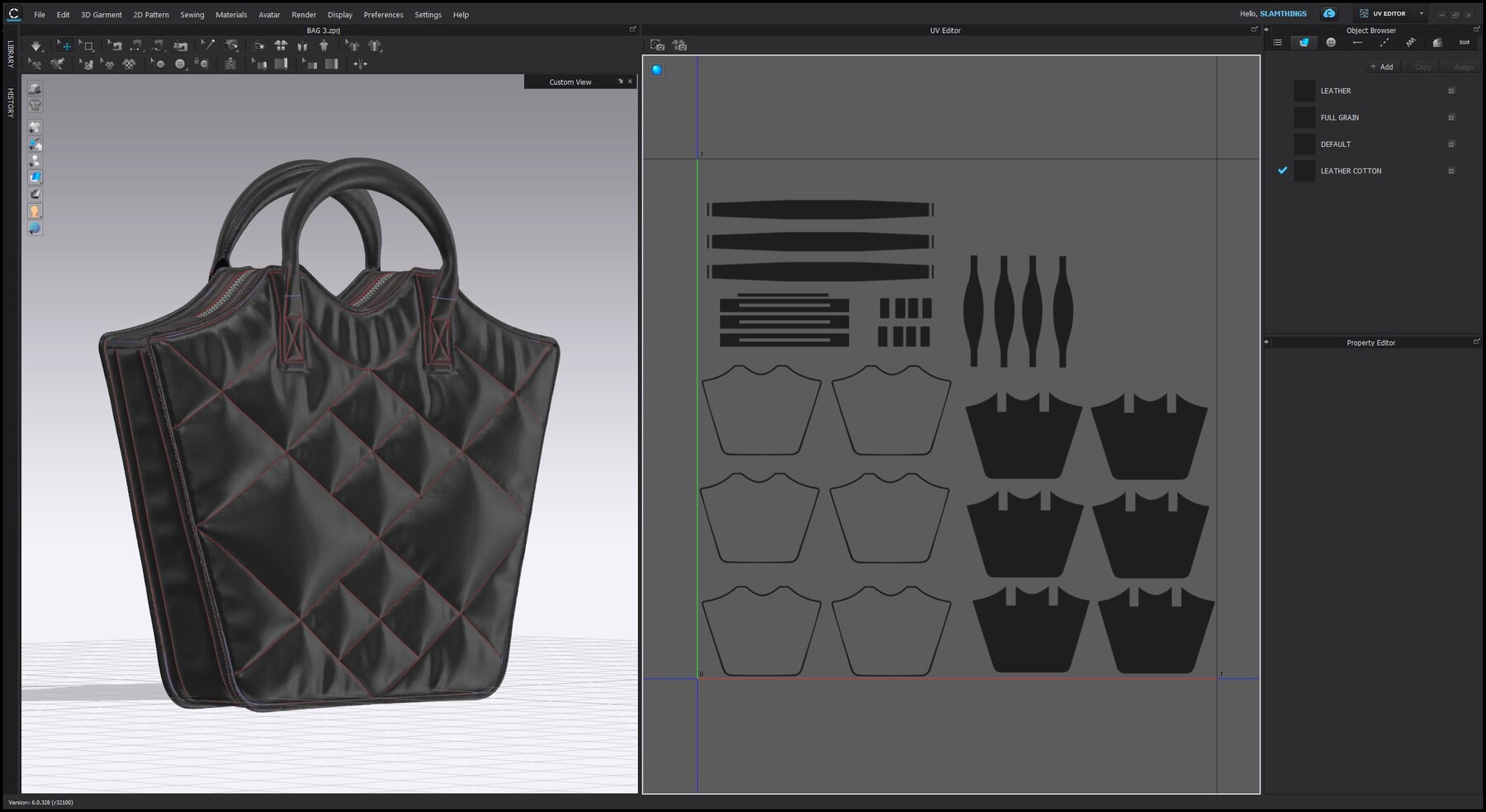Click the blue sphere in UV Editor
Screen dimensions: 1486x812
coord(656,69)
